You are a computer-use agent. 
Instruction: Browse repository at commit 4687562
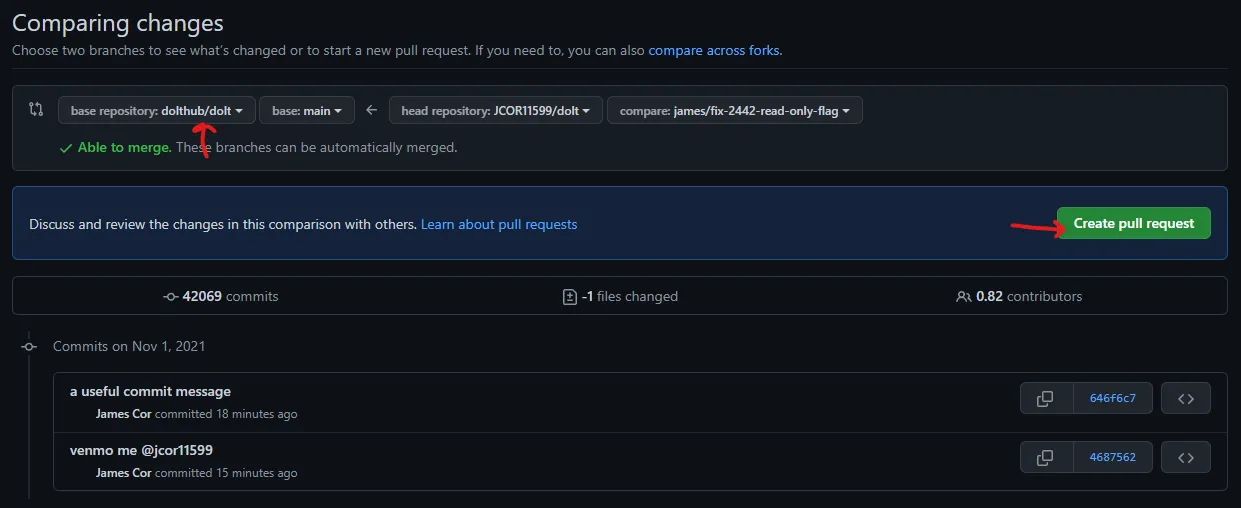tap(1185, 457)
